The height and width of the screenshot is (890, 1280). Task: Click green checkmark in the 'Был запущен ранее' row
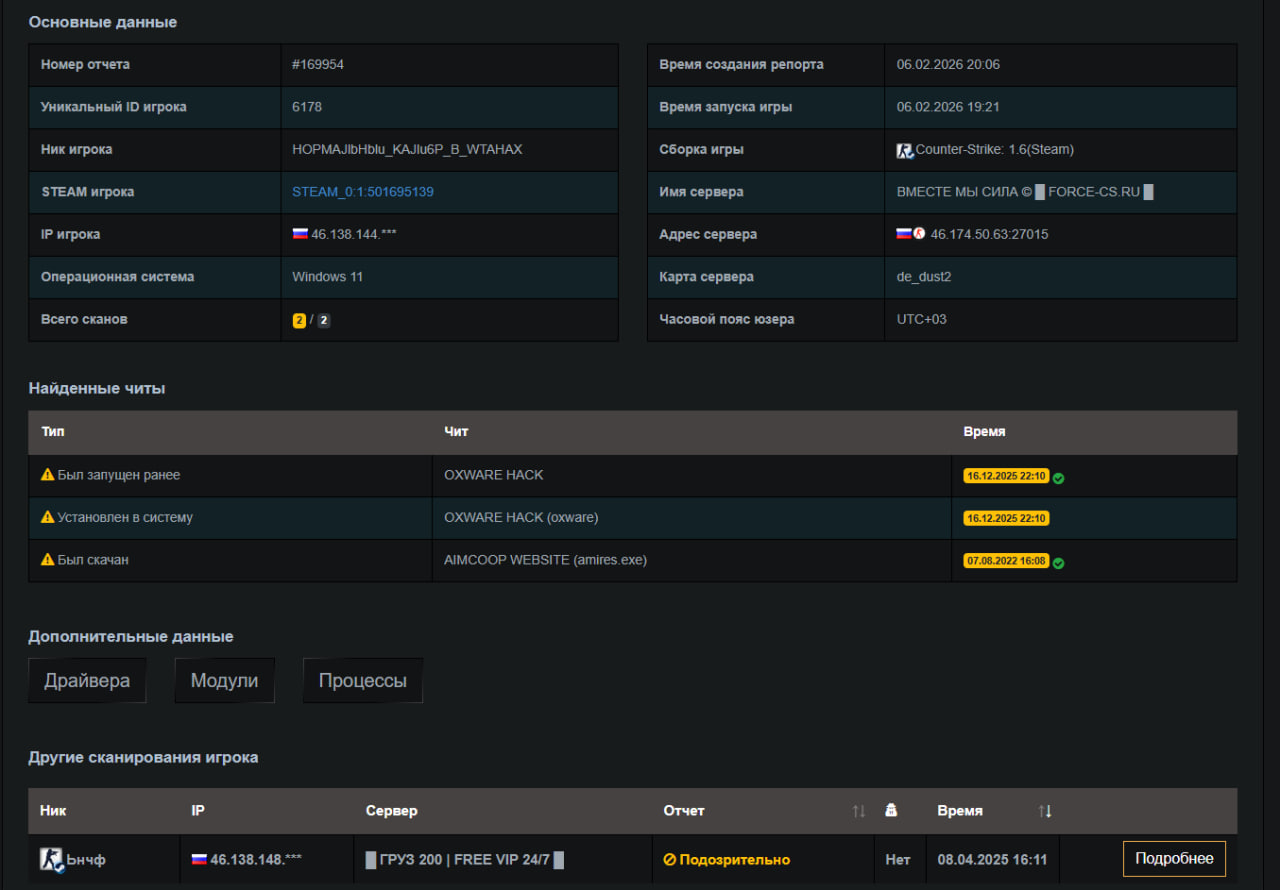tap(1058, 478)
